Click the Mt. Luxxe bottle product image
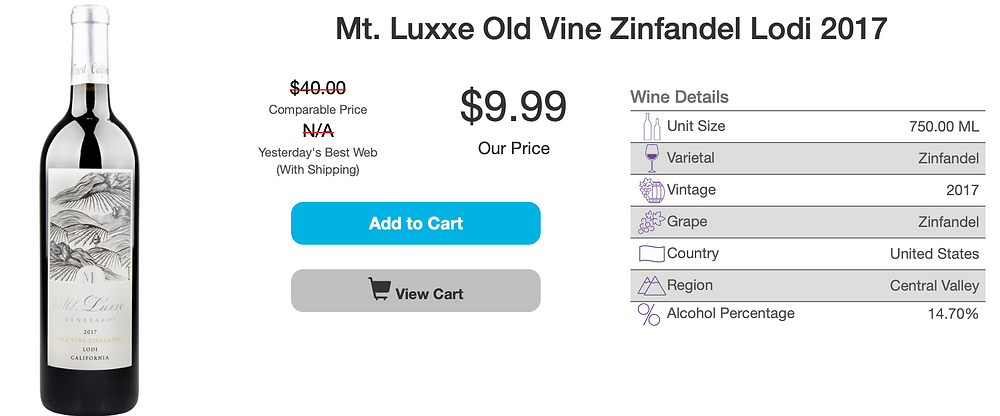Screen dimensions: 1000x416 tap(91, 209)
